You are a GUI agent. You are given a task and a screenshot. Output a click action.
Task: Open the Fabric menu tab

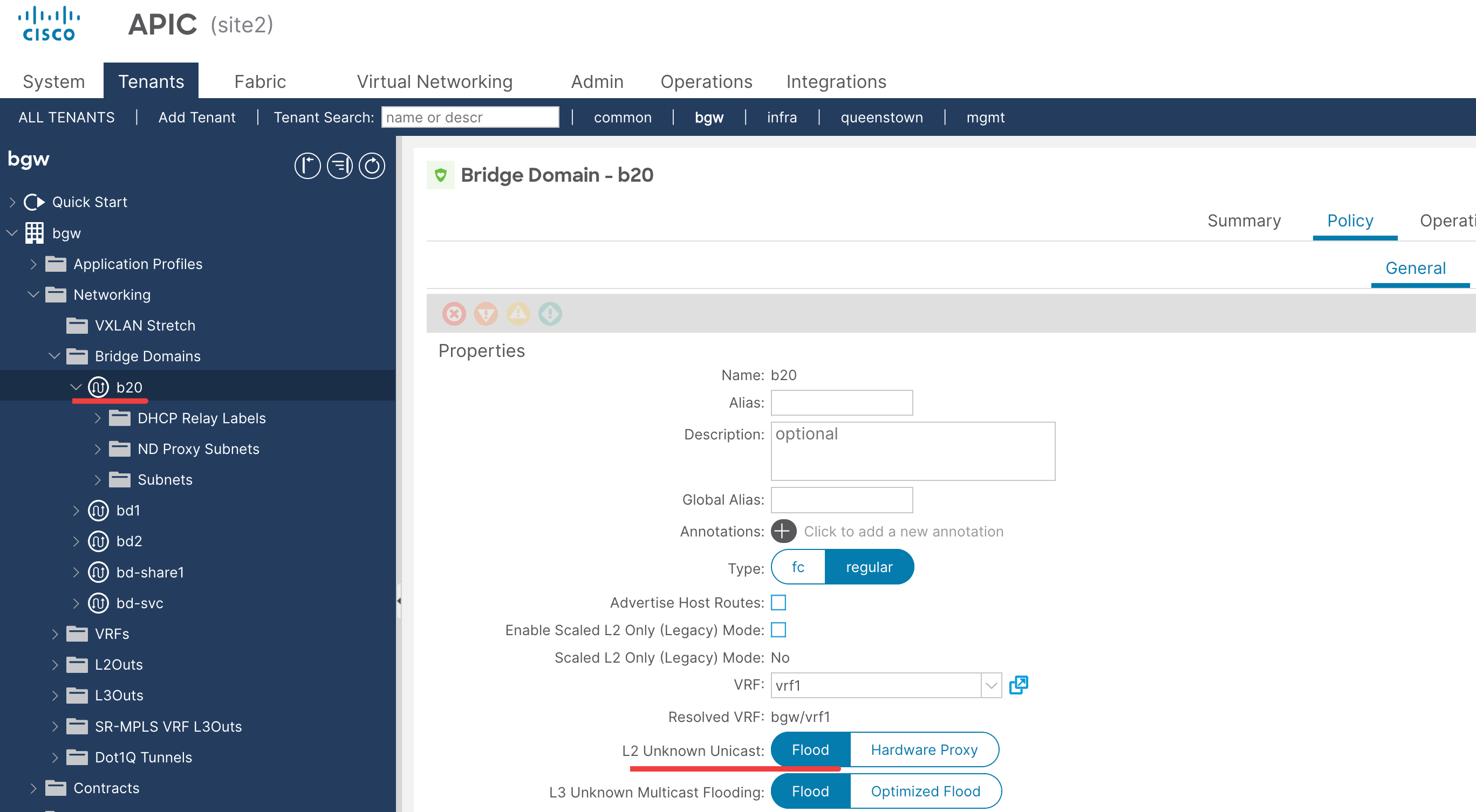coord(260,81)
